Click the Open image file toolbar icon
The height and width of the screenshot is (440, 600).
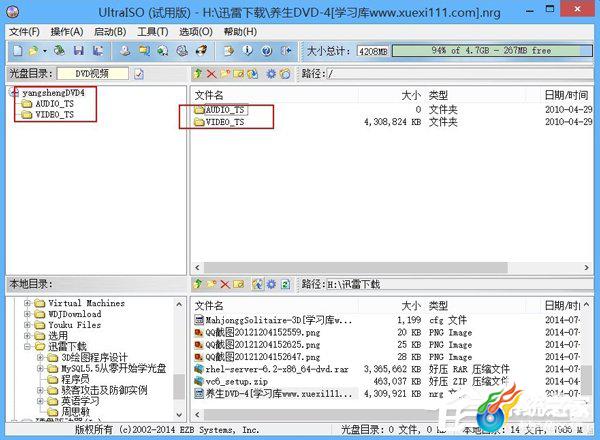(x=34, y=51)
